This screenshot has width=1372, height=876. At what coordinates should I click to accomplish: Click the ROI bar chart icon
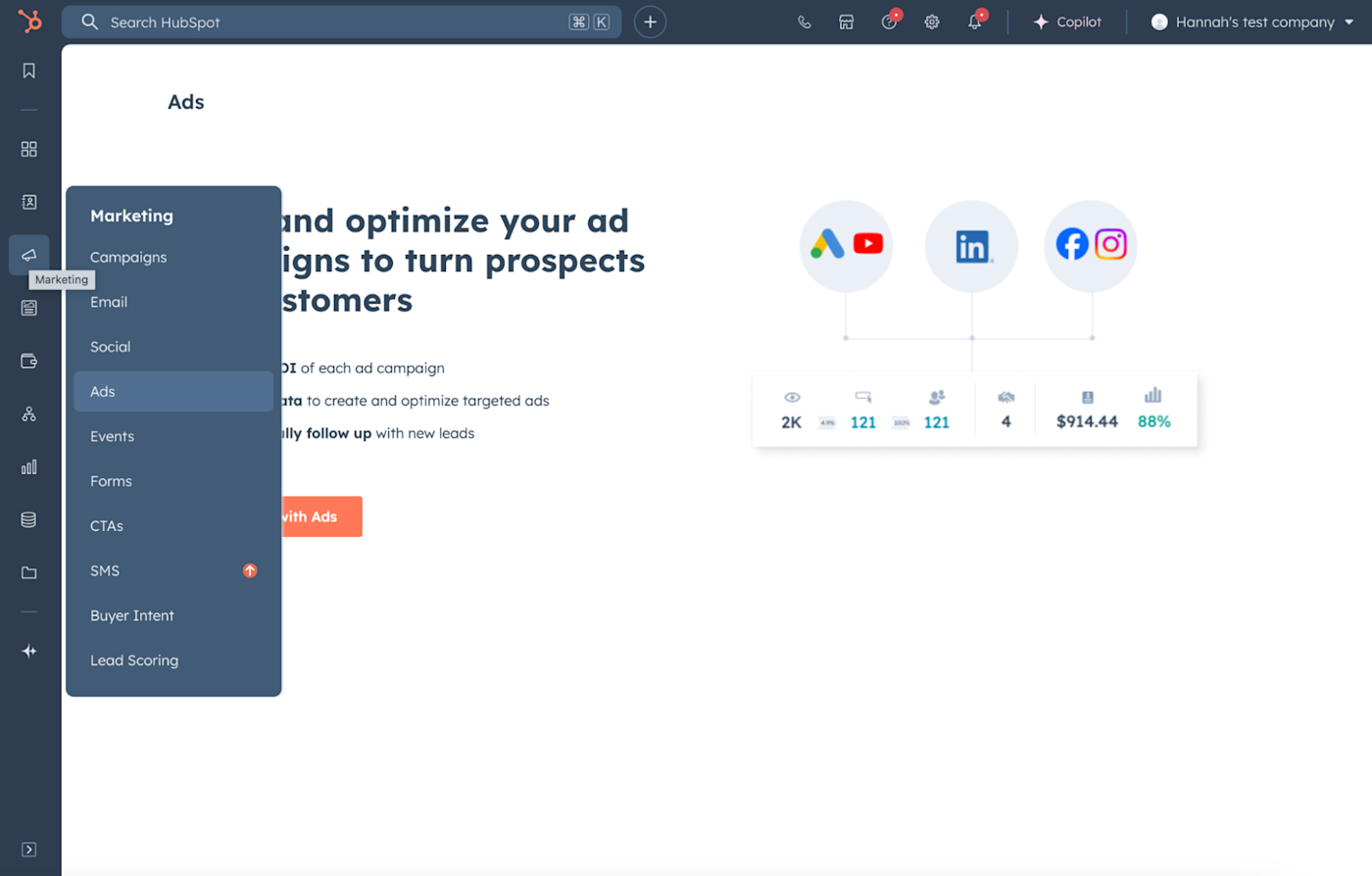click(x=1152, y=395)
